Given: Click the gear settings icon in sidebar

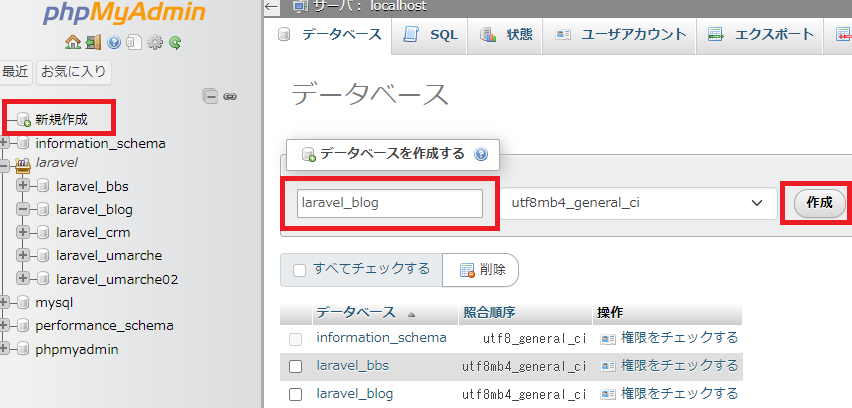Looking at the screenshot, I should [x=154, y=43].
